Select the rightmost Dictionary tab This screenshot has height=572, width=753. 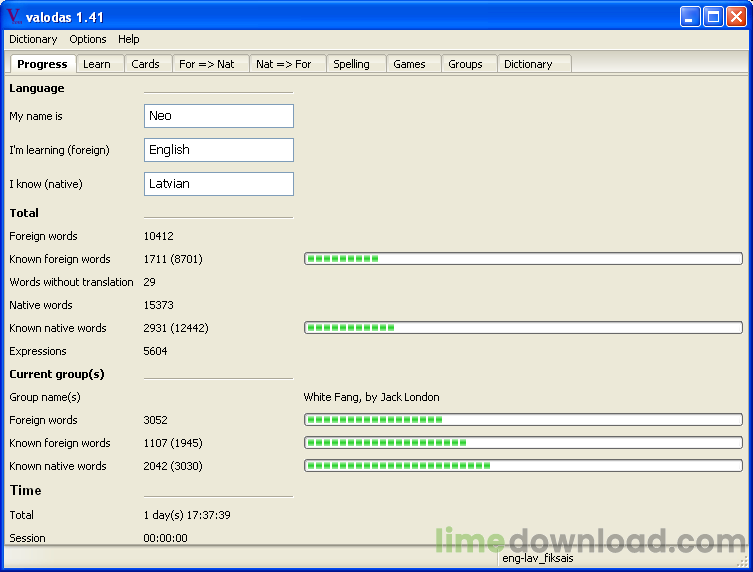[x=528, y=64]
